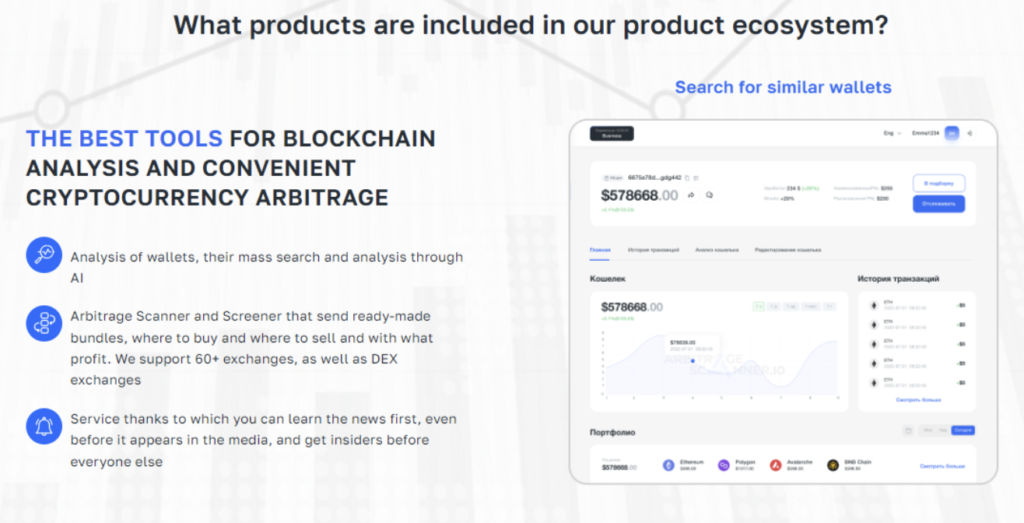
Task: Click the arbitrage scanner nodes icon
Action: tap(44, 323)
